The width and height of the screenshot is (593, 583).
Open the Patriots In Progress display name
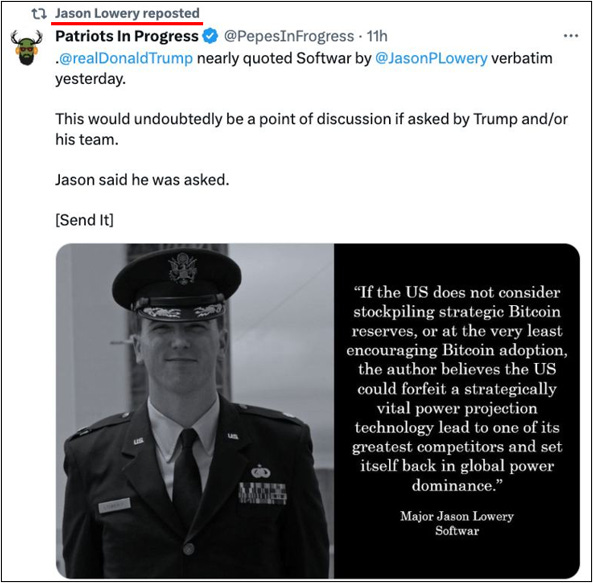click(127, 36)
